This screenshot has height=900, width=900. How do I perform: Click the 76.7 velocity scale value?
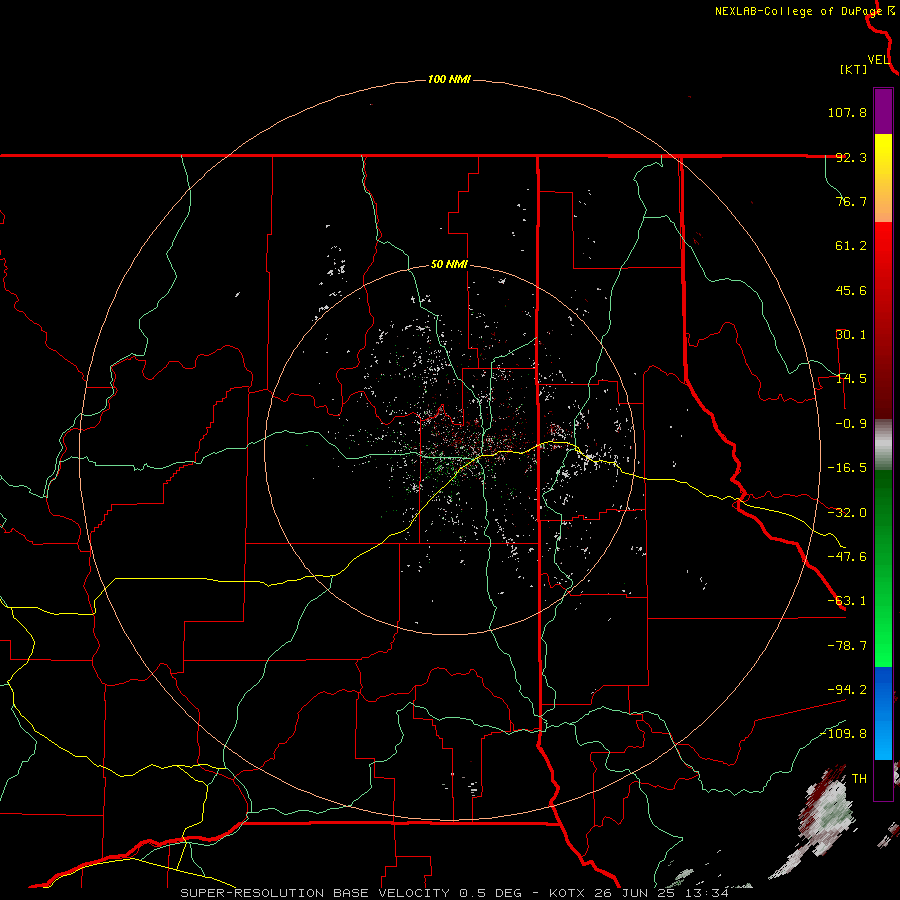(851, 201)
